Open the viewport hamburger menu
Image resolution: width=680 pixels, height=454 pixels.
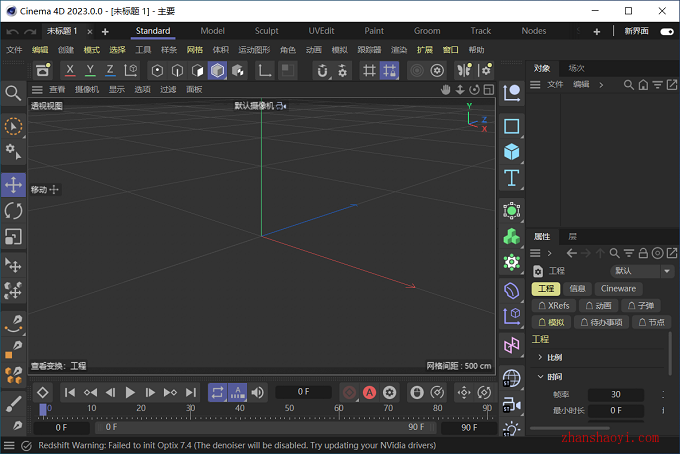tap(37, 90)
